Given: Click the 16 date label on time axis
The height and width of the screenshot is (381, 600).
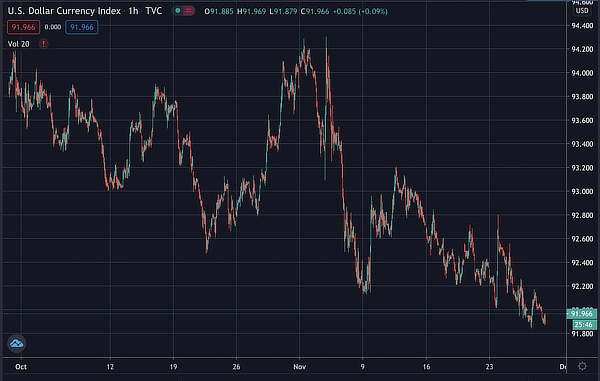Looking at the screenshot, I should point(426,367).
